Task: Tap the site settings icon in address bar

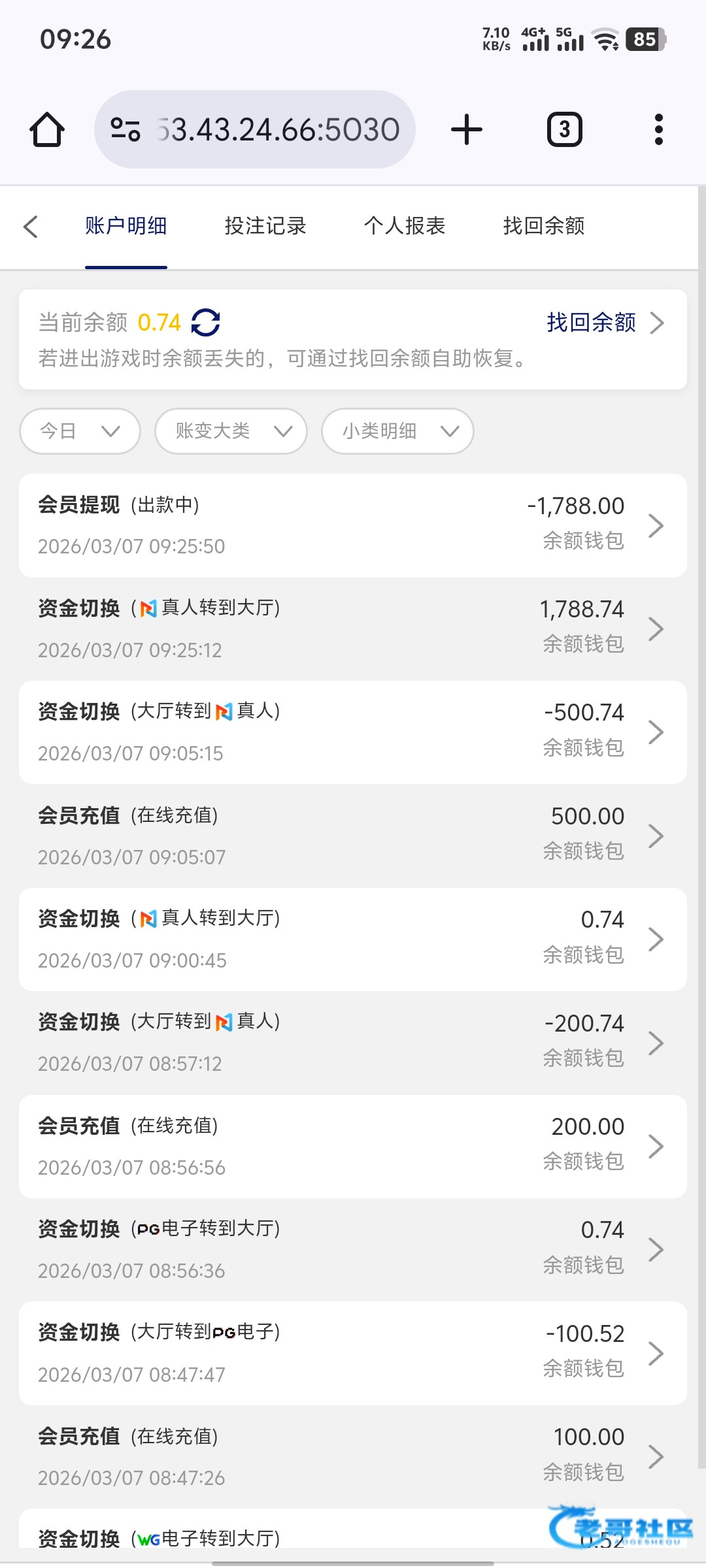Action: pos(125,129)
